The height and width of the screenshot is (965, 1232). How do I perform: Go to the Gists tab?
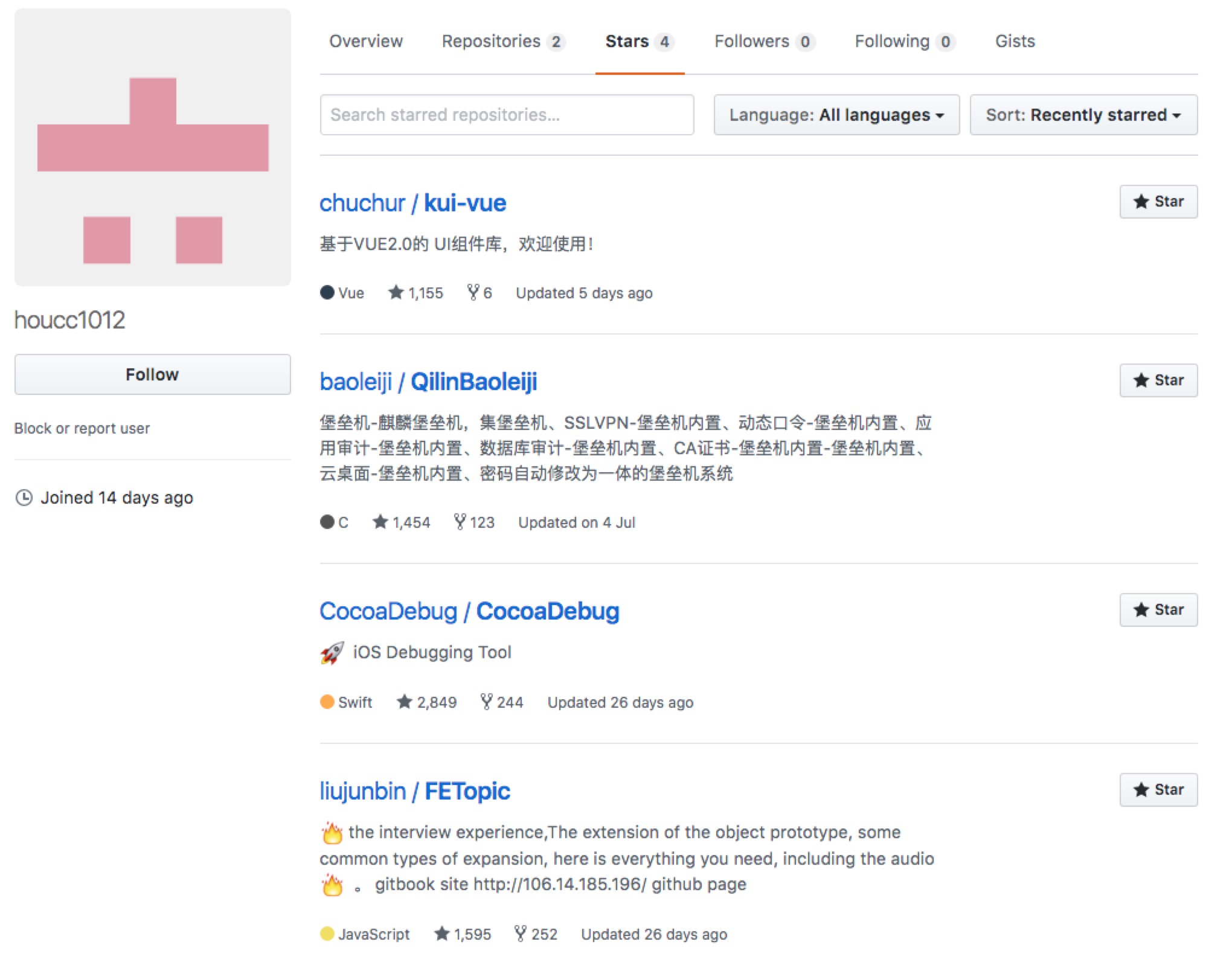click(x=1015, y=41)
